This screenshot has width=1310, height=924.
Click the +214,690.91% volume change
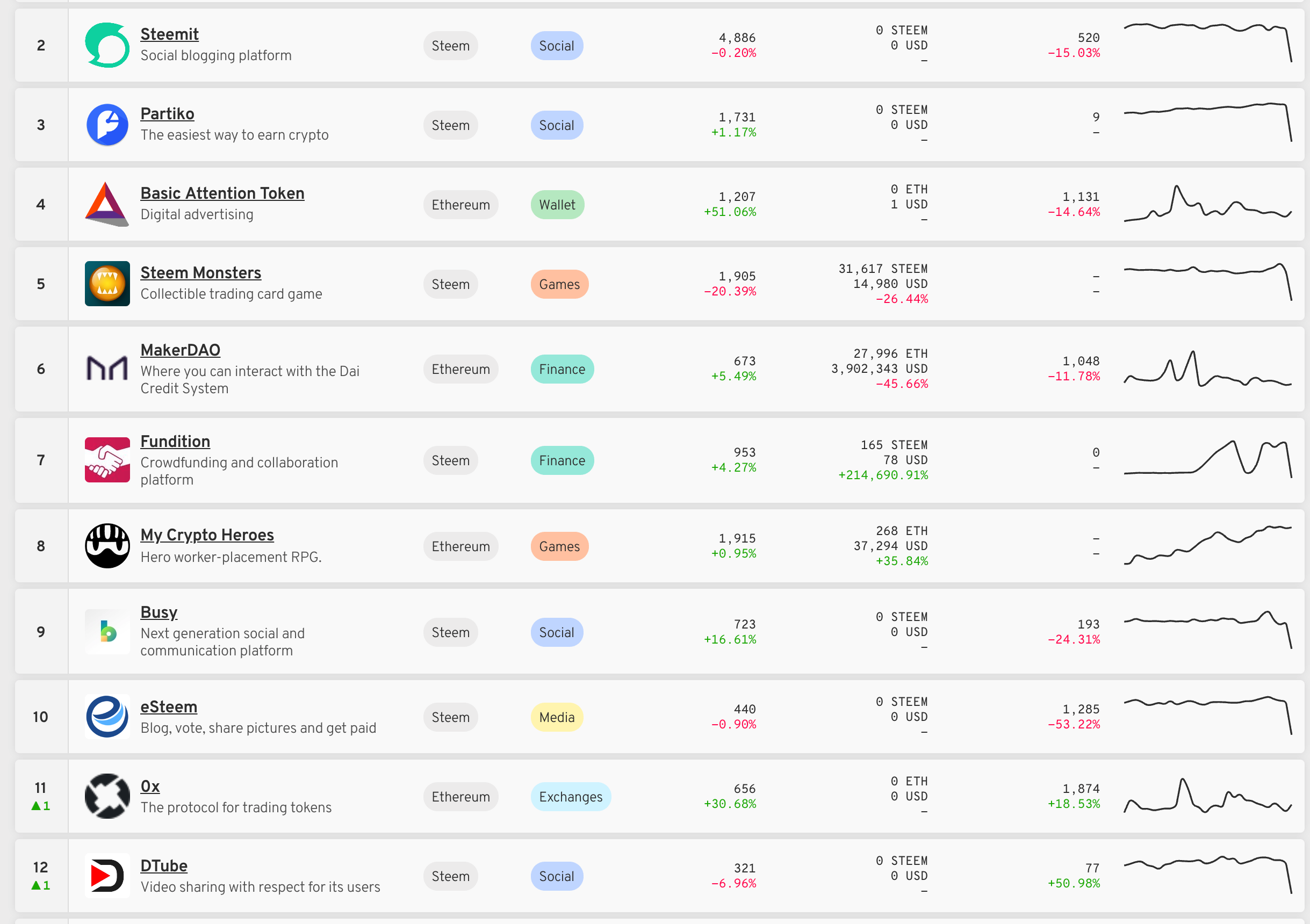[x=883, y=474]
